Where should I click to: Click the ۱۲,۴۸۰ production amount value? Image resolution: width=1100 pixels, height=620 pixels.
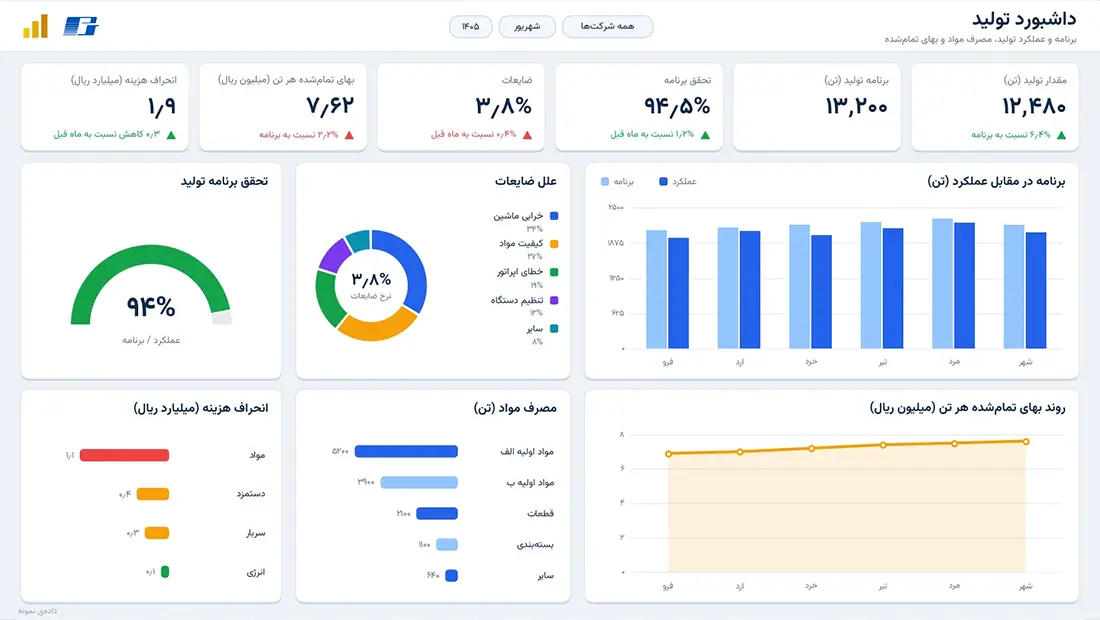pos(1034,106)
